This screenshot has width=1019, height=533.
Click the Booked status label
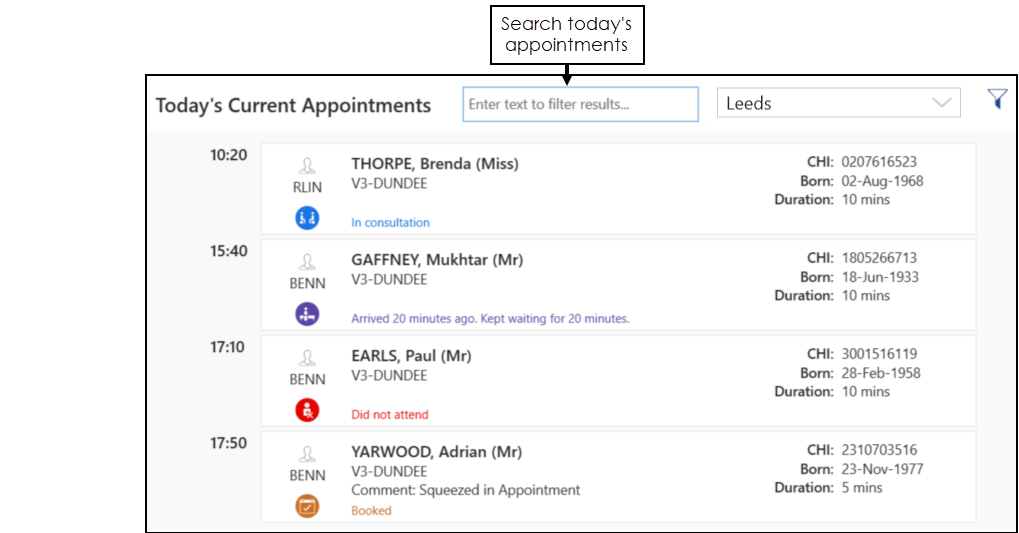371,511
